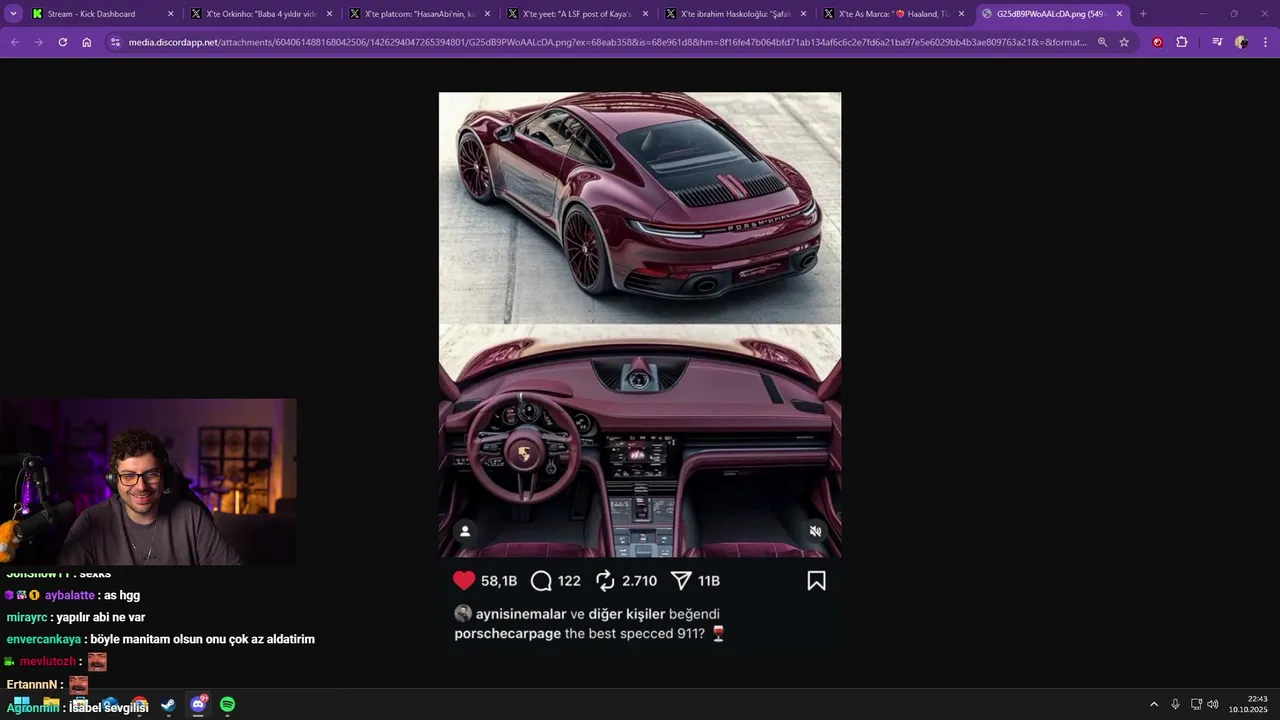The width and height of the screenshot is (1280, 720).
Task: Open the volume speaker control in tray
Action: coord(1213,704)
